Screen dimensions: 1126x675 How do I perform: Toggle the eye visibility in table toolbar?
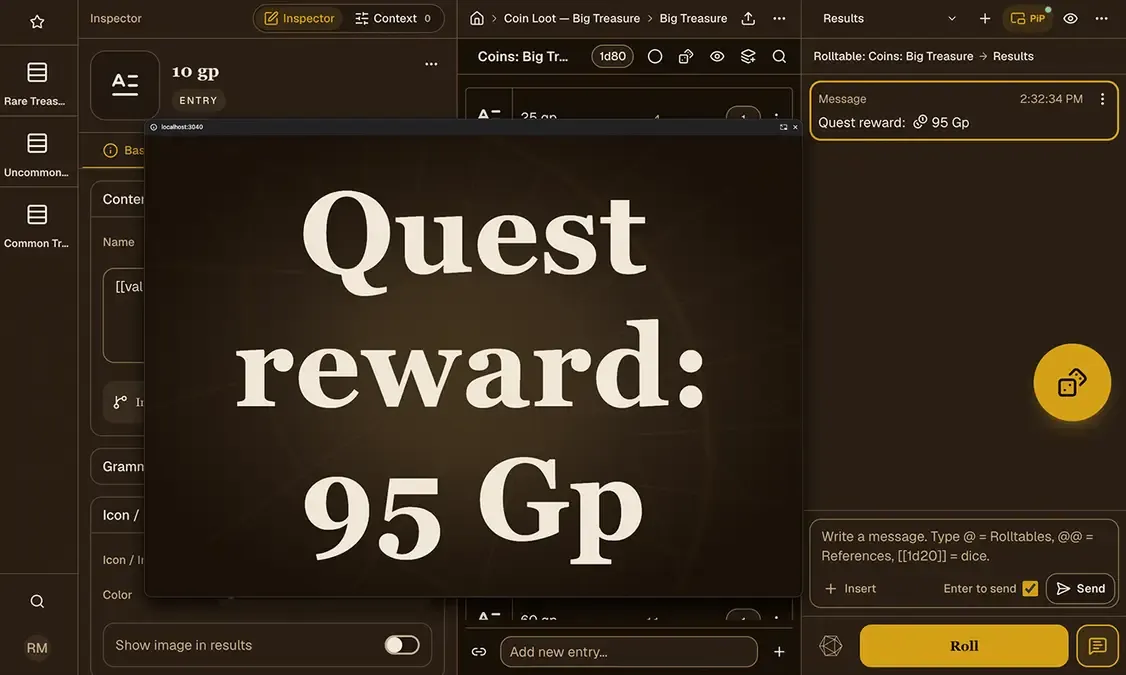coord(717,56)
